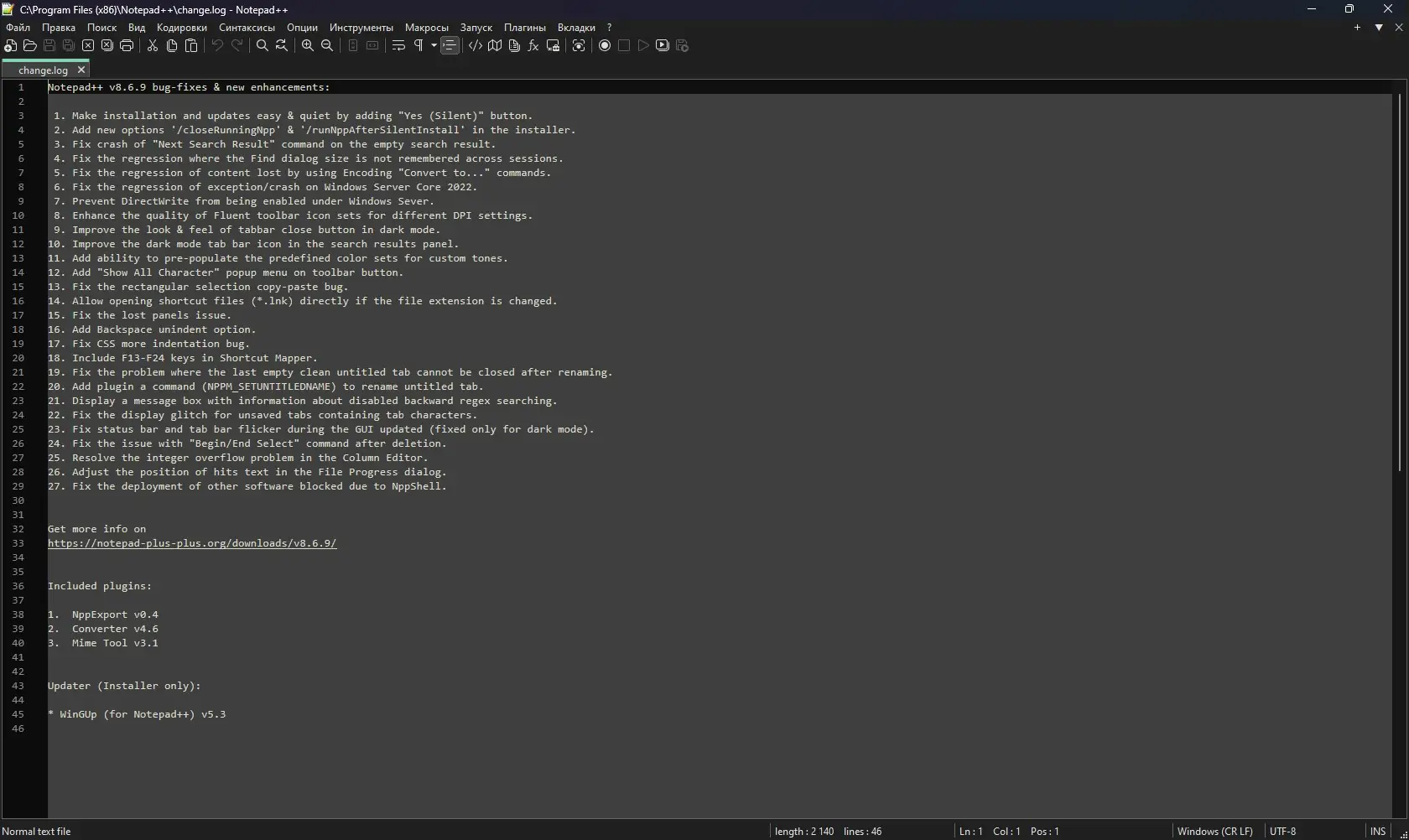Click line number 33 in the margin

pyautogui.click(x=18, y=543)
